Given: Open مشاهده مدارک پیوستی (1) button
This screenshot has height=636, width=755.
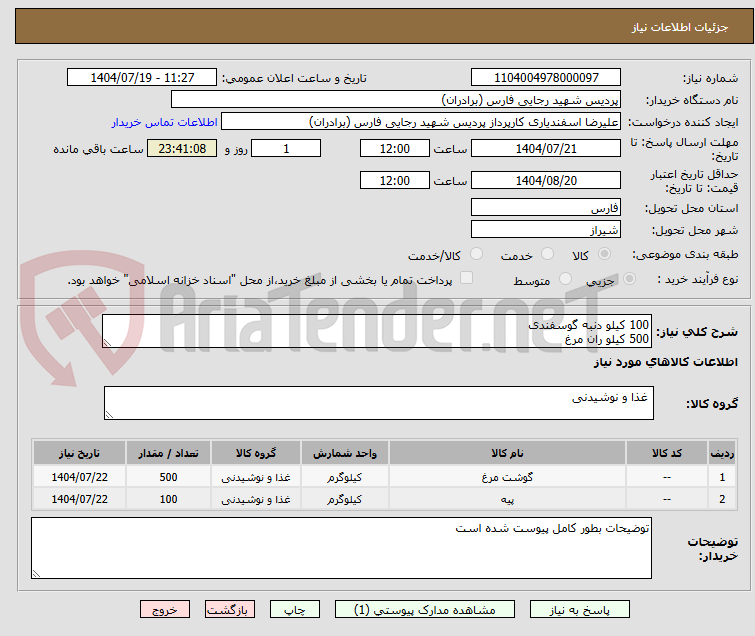Looking at the screenshot, I should point(425,610).
